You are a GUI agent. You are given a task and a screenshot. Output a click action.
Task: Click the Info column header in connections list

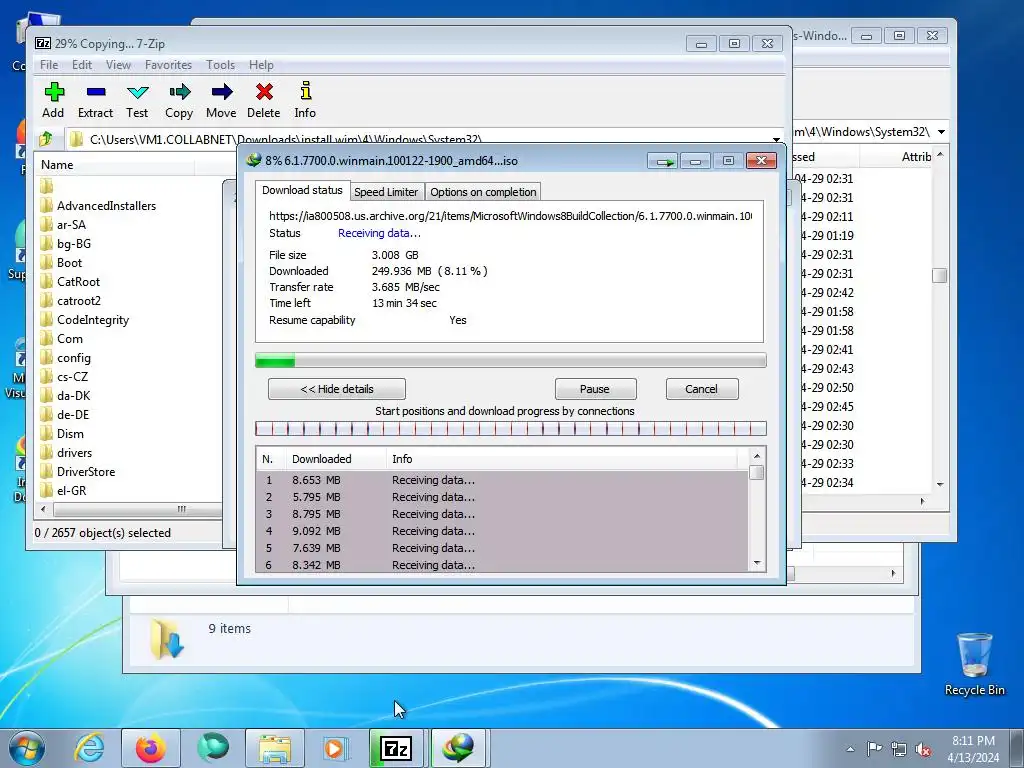point(562,459)
